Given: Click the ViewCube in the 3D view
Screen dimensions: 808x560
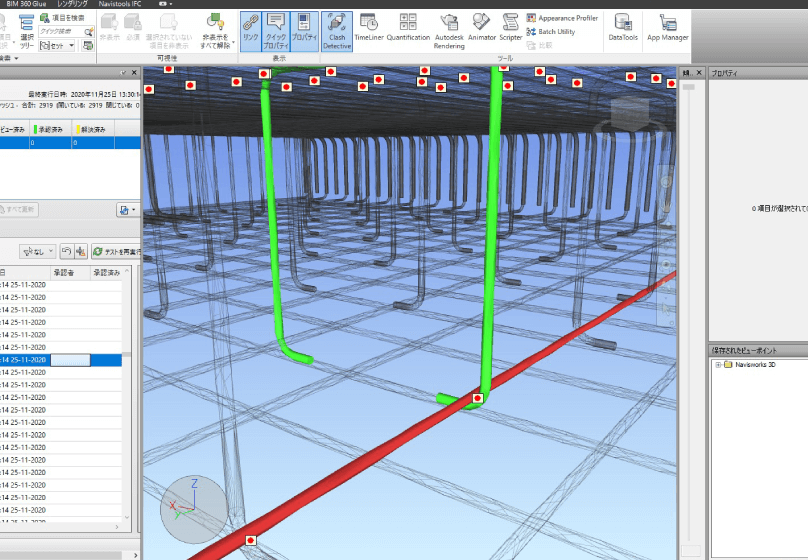Looking at the screenshot, I should [629, 116].
